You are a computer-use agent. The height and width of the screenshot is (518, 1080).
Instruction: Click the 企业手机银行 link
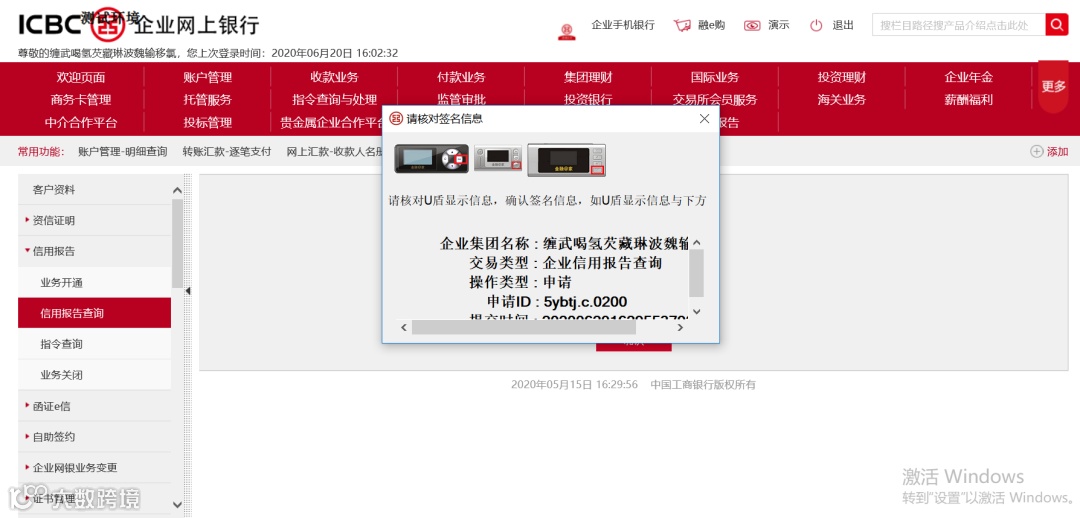(x=623, y=25)
